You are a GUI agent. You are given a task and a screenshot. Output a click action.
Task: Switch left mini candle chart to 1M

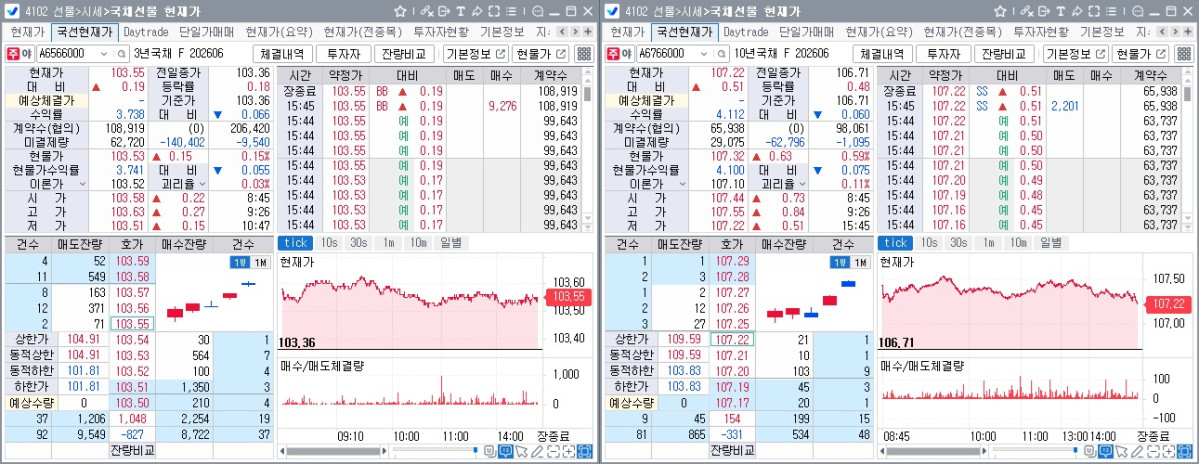(260, 262)
